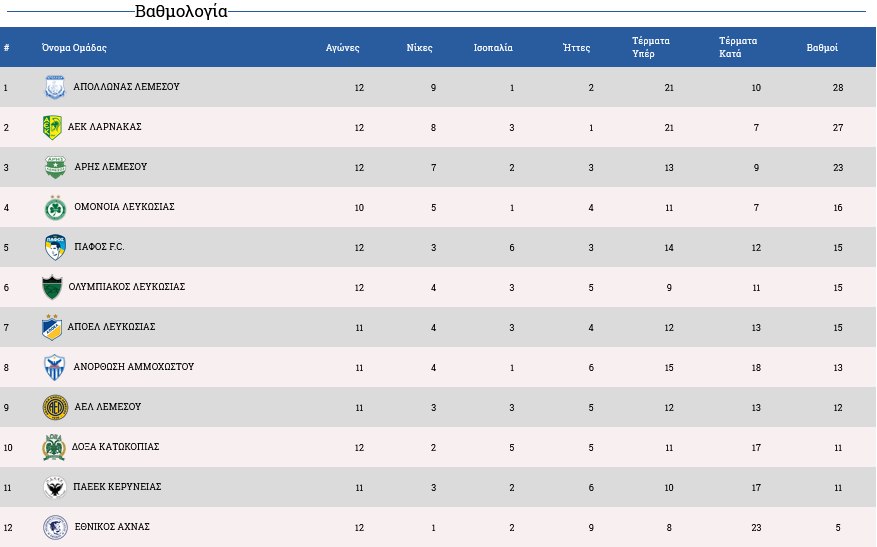Viewport: 877px width, 547px height.
Task: Select the Aris Limassol green badge
Action: [x=55, y=167]
